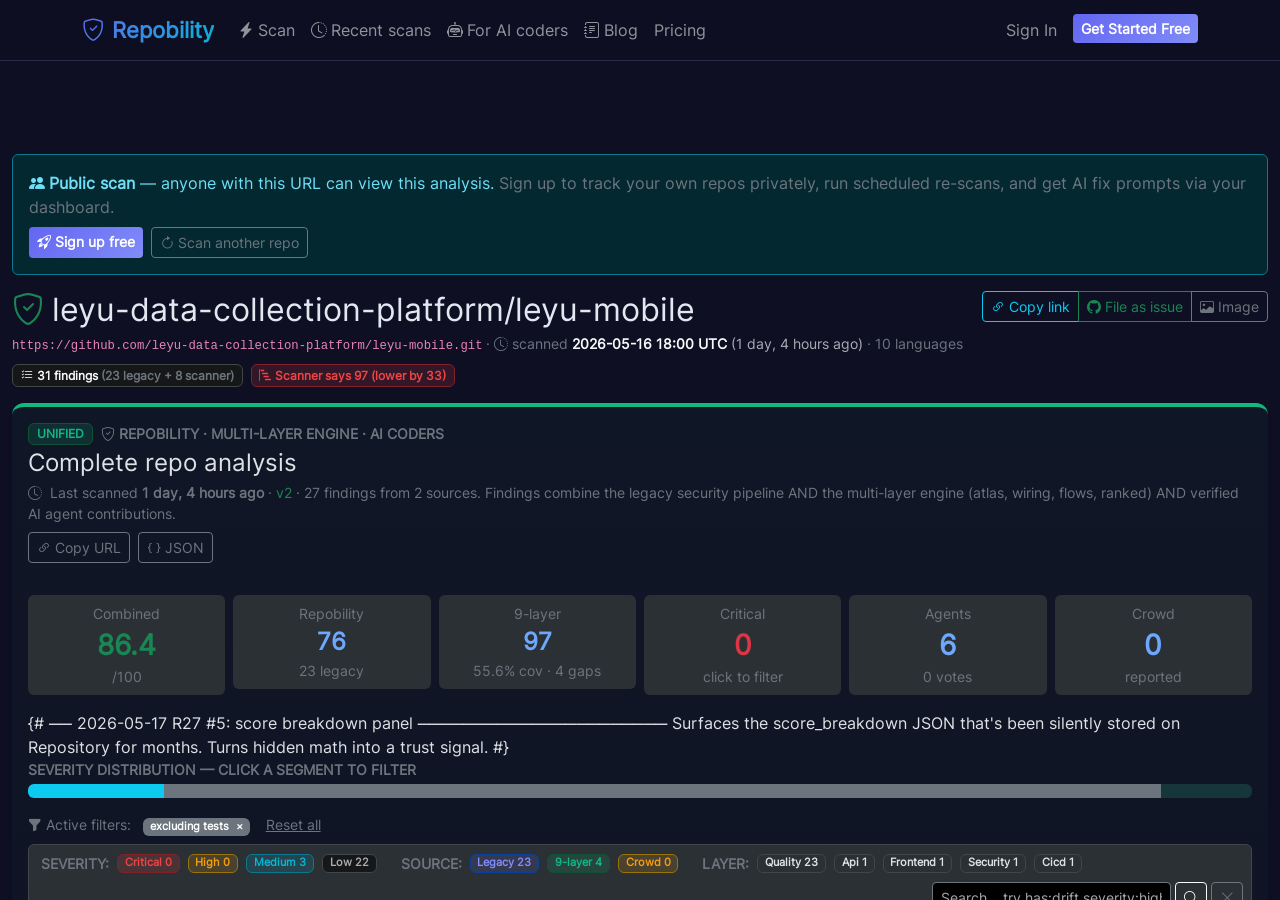Click the Get Started Free button
Viewport: 1280px width, 900px height.
coord(1135,29)
